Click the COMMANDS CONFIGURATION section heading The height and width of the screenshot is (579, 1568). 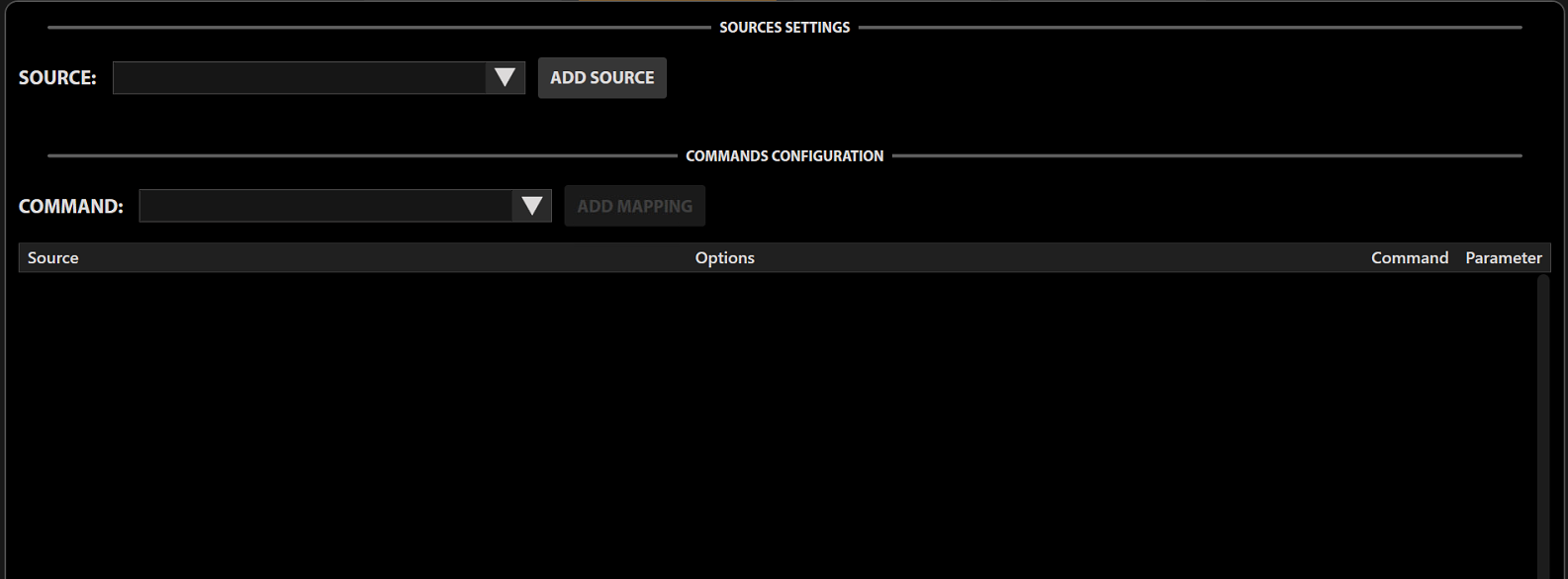click(784, 156)
